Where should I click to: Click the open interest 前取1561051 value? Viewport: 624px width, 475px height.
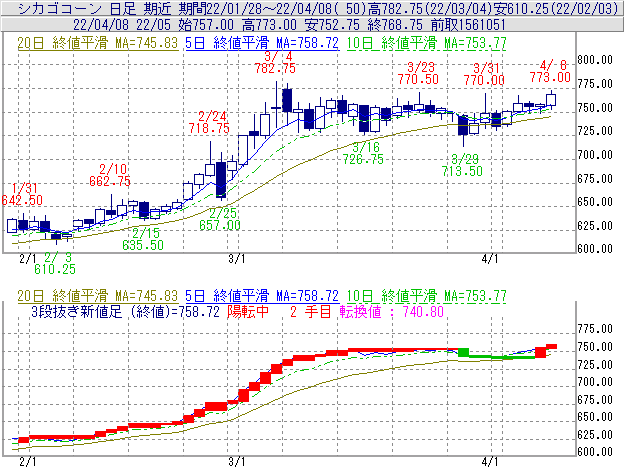pos(468,25)
